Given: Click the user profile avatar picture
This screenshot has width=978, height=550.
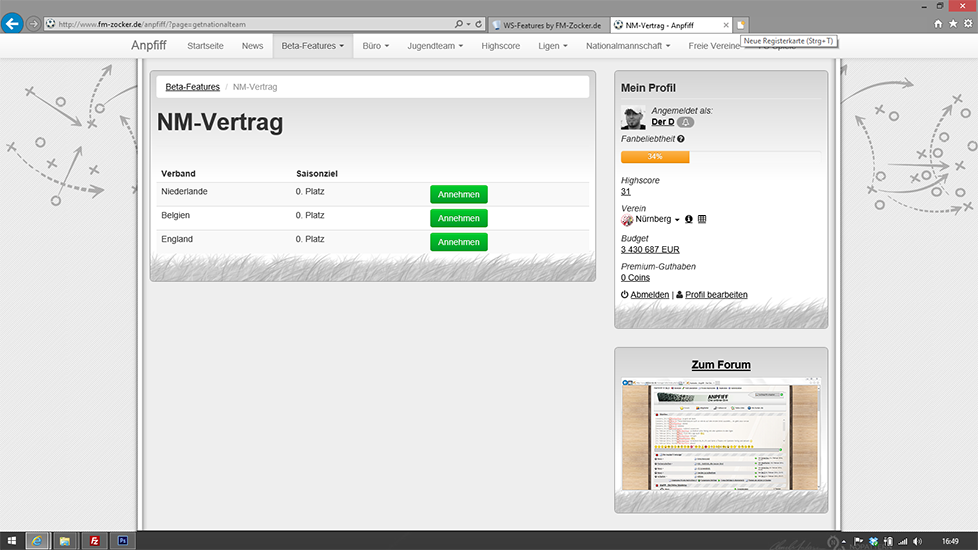Looking at the screenshot, I should click(633, 117).
